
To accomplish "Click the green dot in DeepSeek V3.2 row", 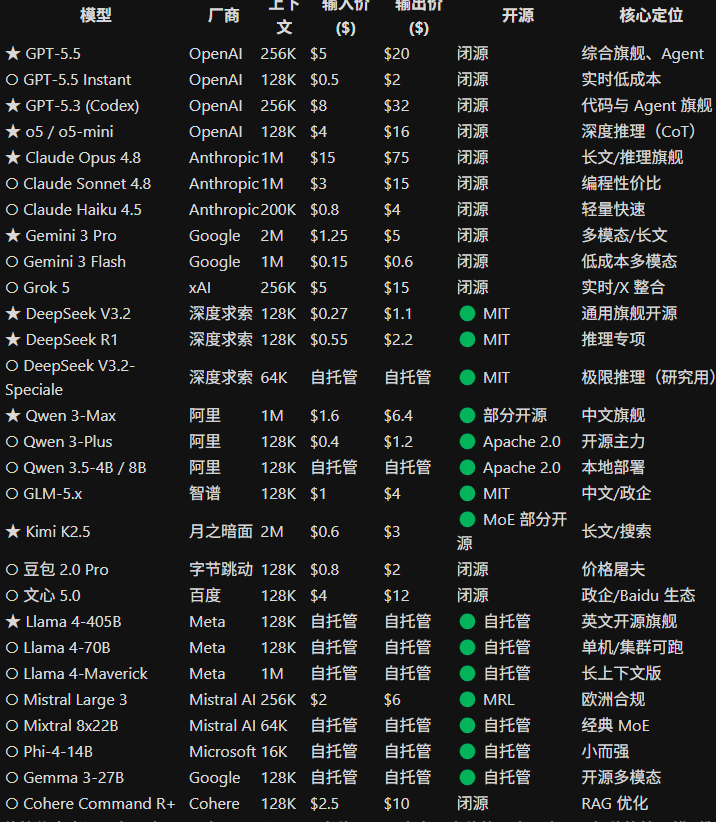I will click(x=467, y=314).
